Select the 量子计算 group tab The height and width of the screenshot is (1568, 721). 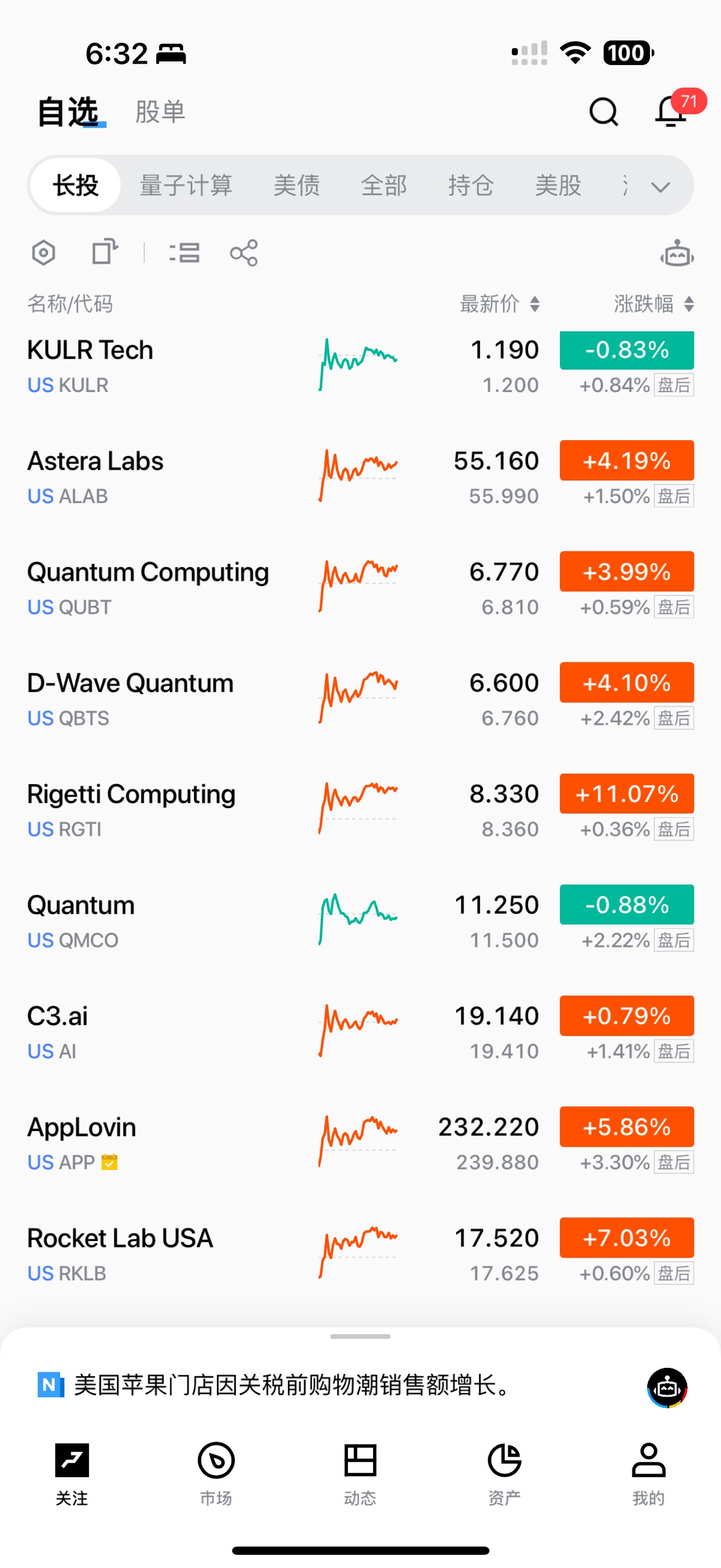click(x=186, y=185)
